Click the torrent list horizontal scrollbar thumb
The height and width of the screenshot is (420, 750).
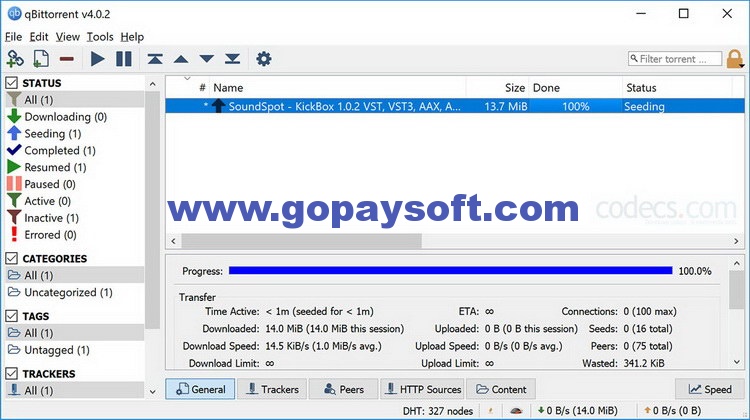click(x=302, y=241)
